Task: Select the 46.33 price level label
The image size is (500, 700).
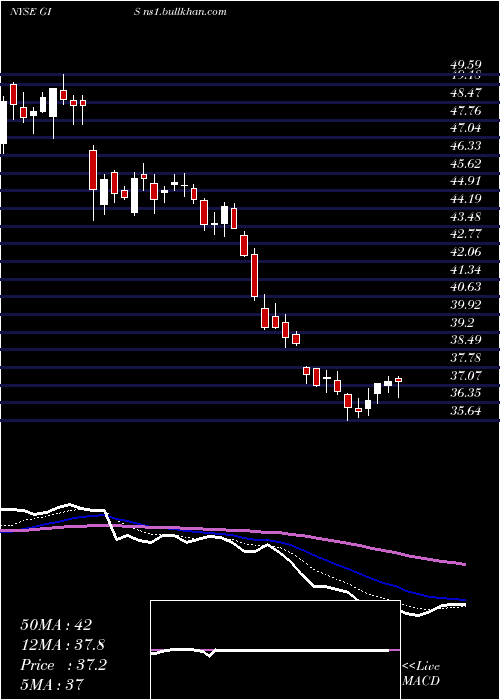Action: [x=466, y=146]
